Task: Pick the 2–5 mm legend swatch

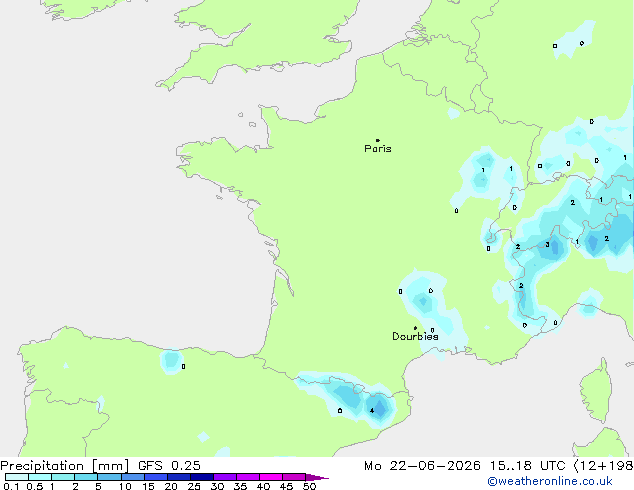Action: tap(86, 477)
